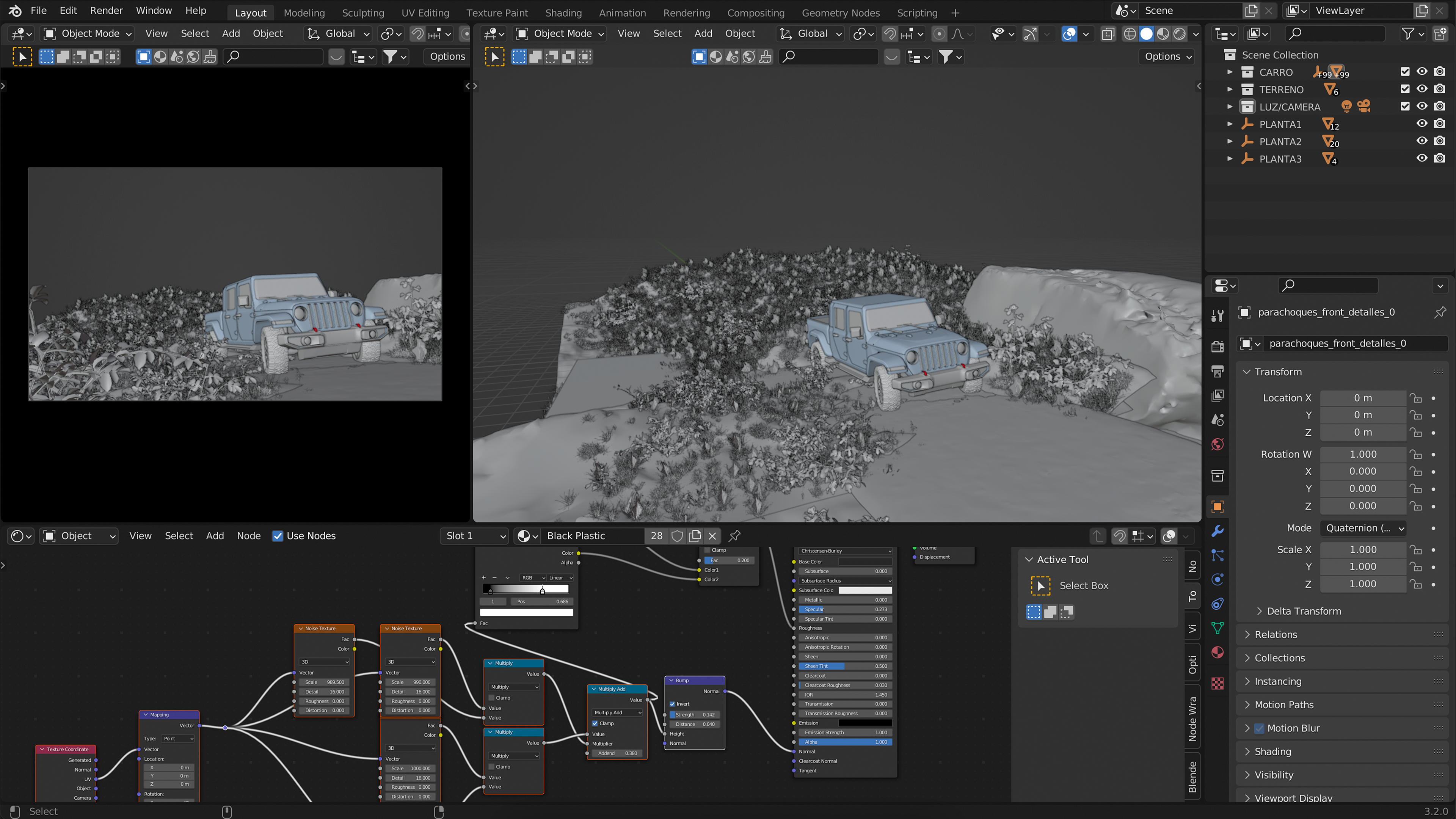Collapse the Transform panel

pos(1246,372)
